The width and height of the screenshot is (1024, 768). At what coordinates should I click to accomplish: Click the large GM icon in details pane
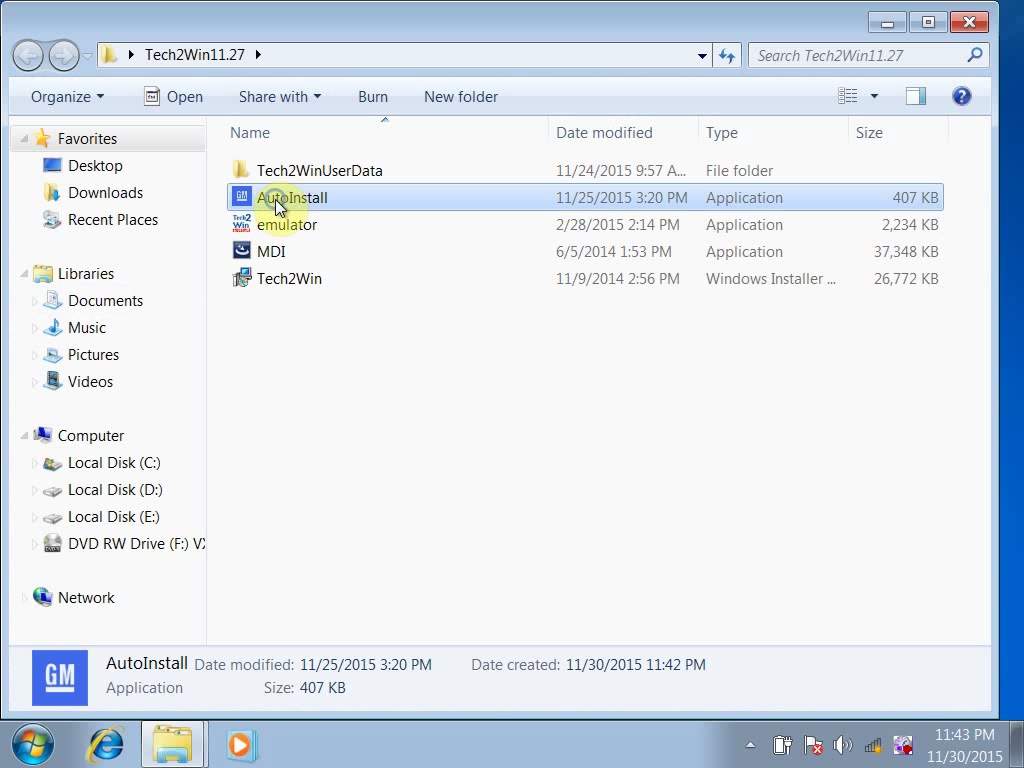59,677
